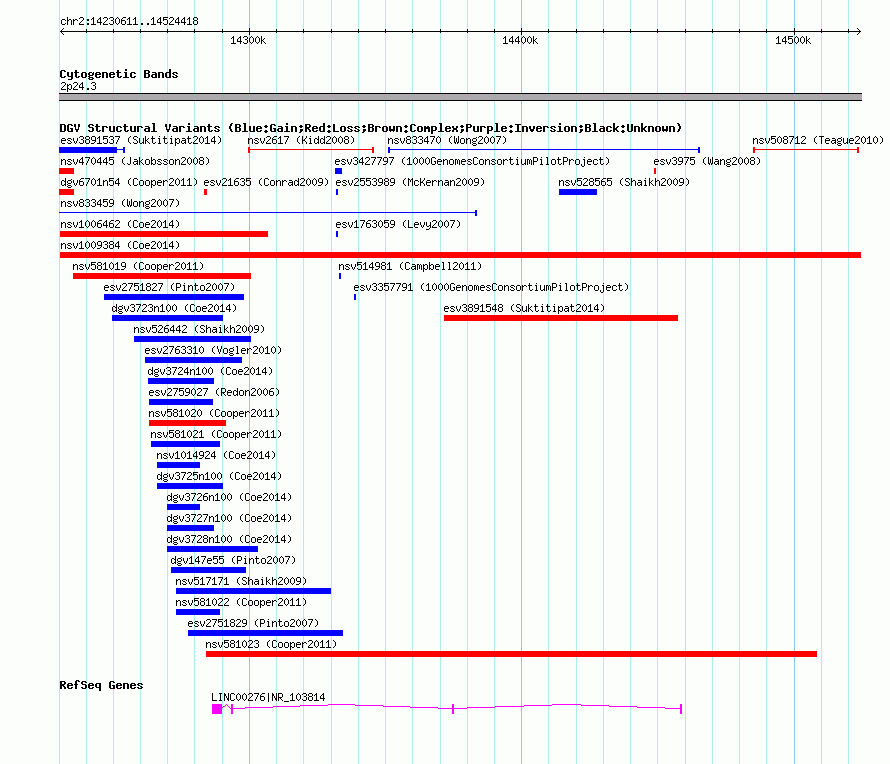Click esv2763310 (Vogler2010) label

click(213, 350)
